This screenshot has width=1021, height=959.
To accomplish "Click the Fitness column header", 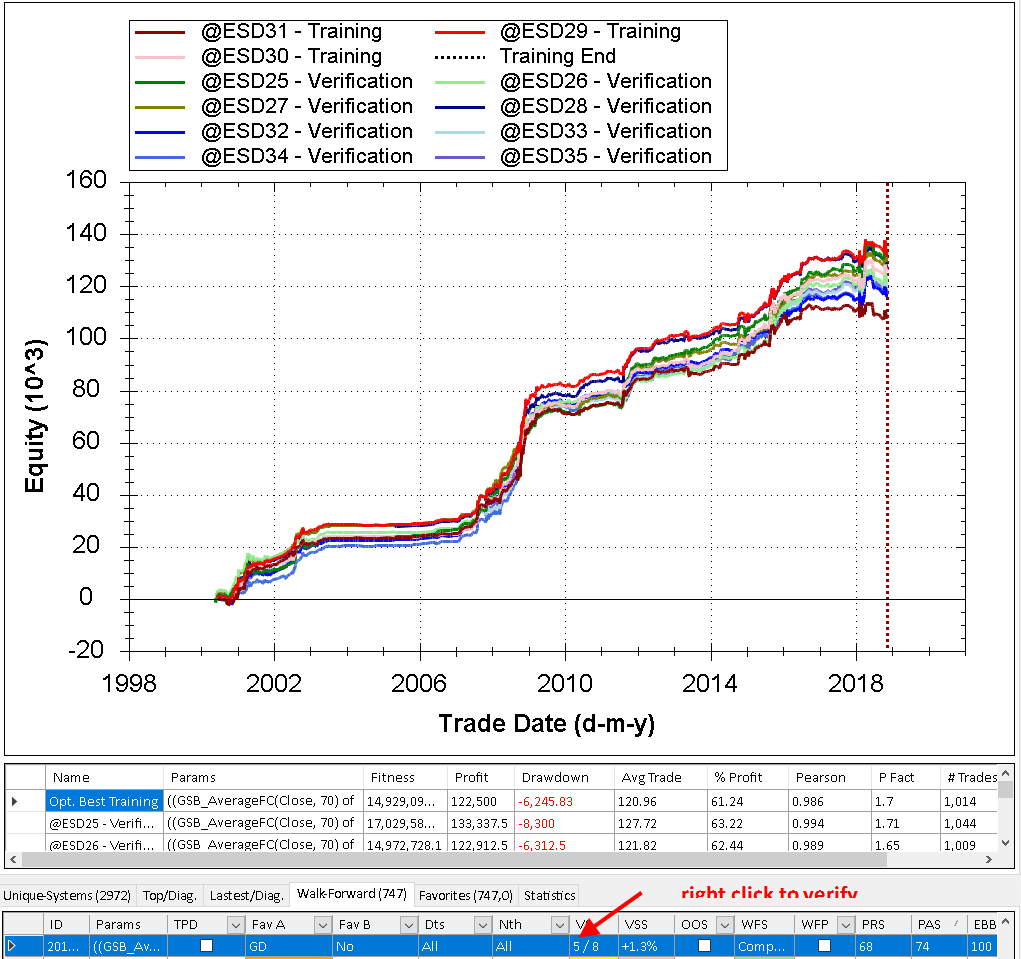I will (392, 777).
